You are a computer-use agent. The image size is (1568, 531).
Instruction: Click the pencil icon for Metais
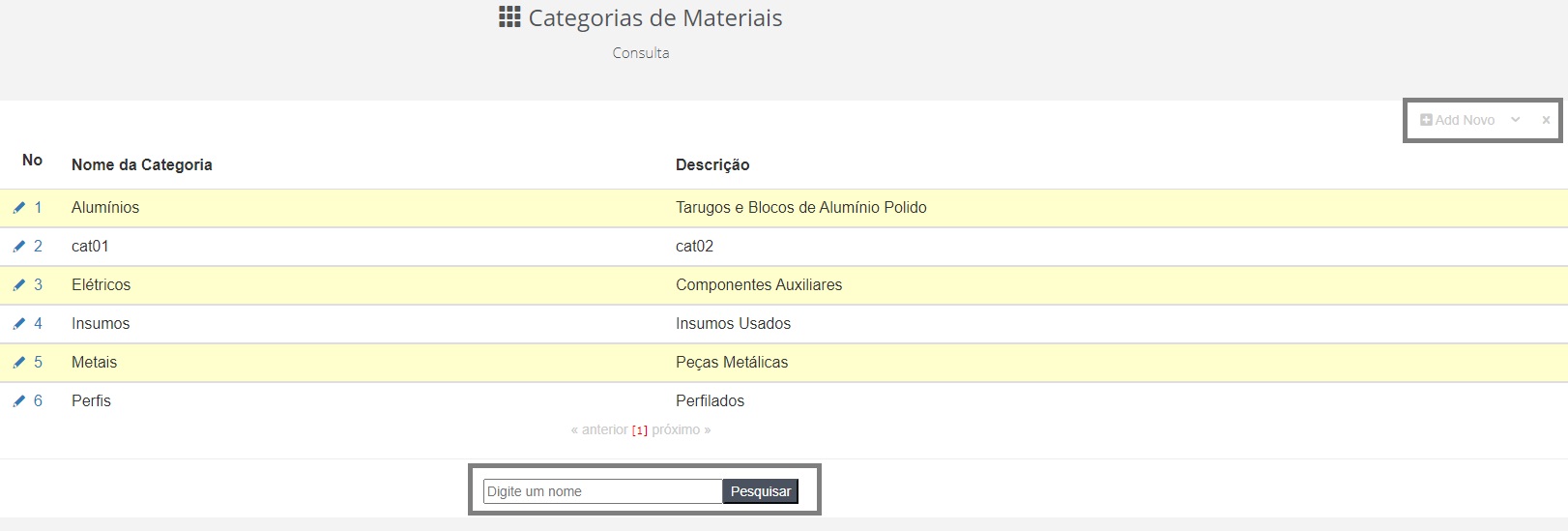click(18, 363)
